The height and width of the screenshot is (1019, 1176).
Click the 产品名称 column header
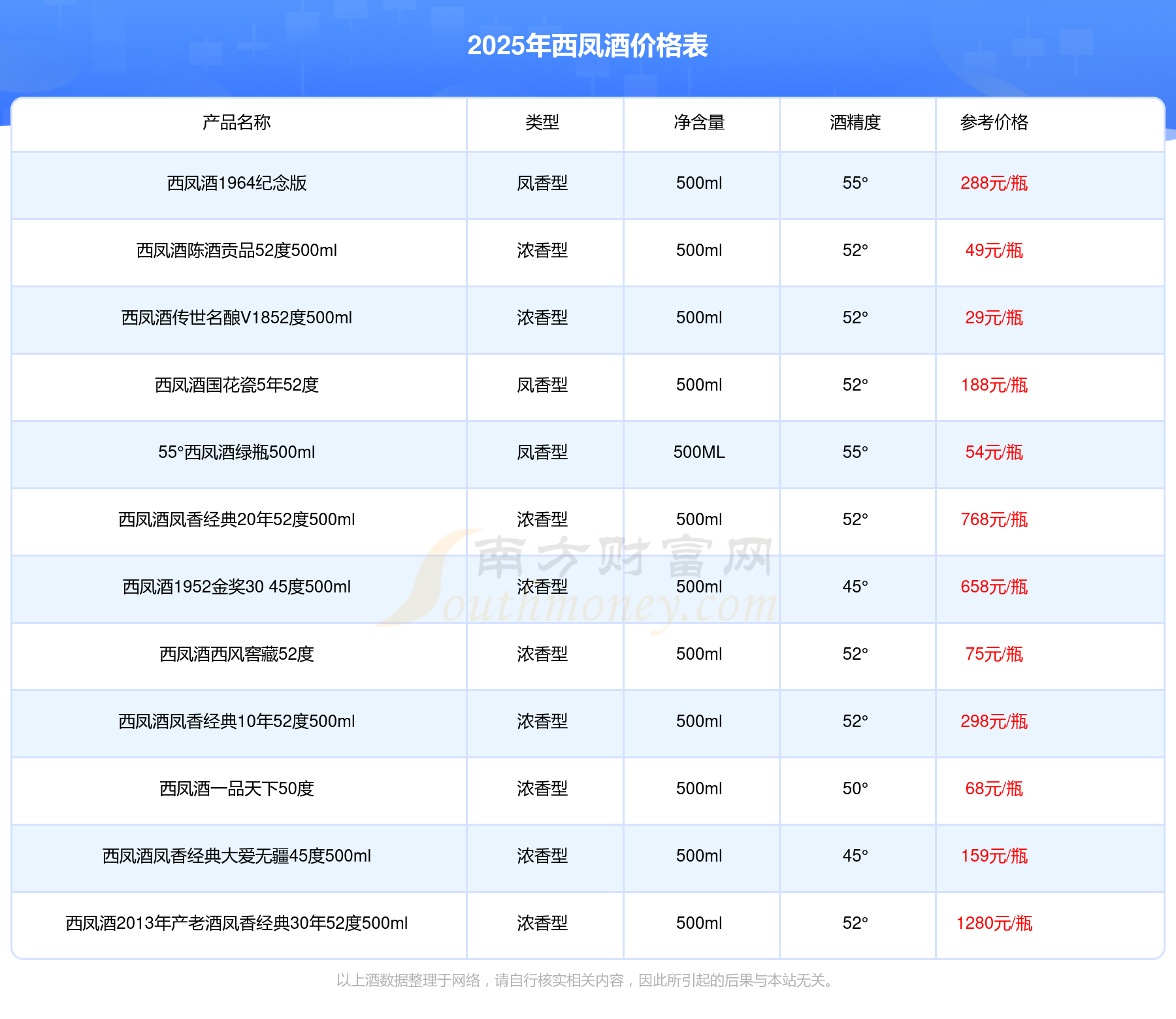(x=237, y=122)
